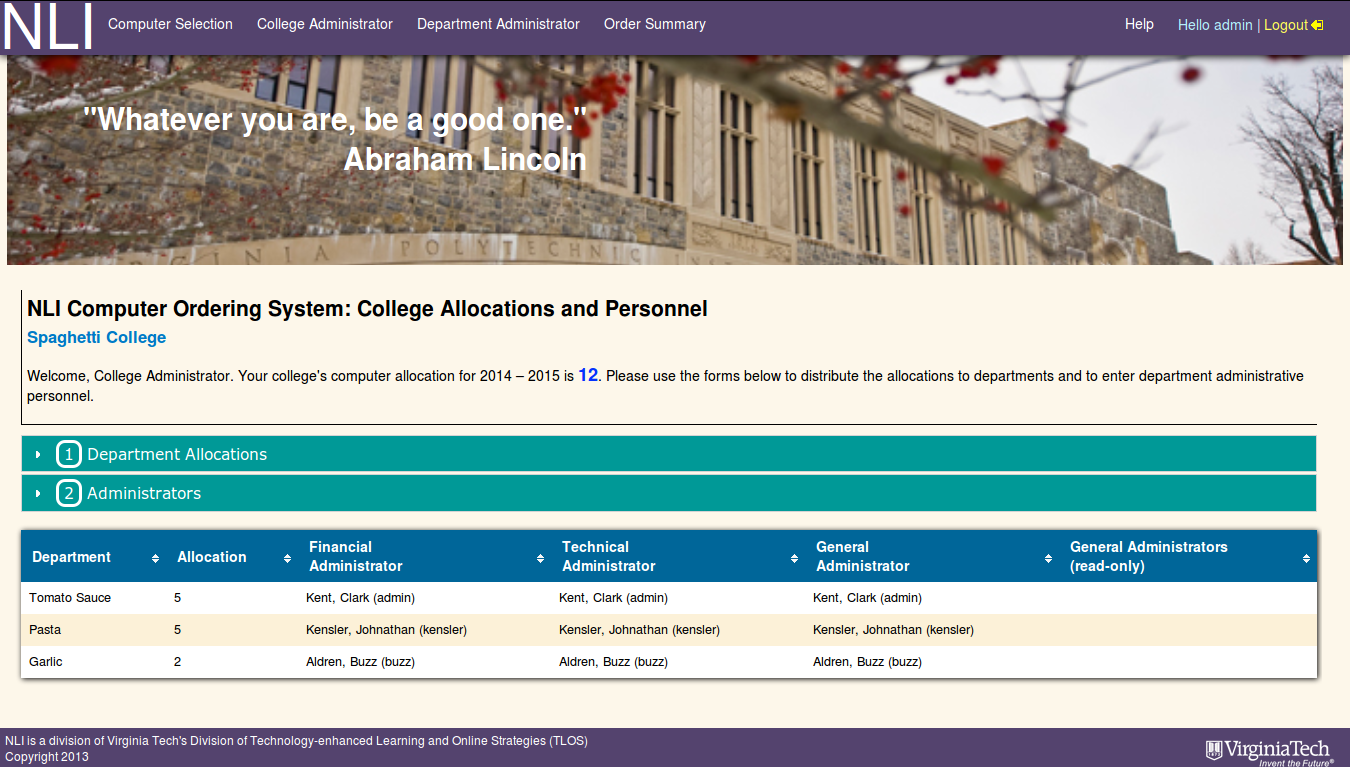Click the Virginia Tech footer logo
This screenshot has width=1350, height=767.
[1269, 750]
